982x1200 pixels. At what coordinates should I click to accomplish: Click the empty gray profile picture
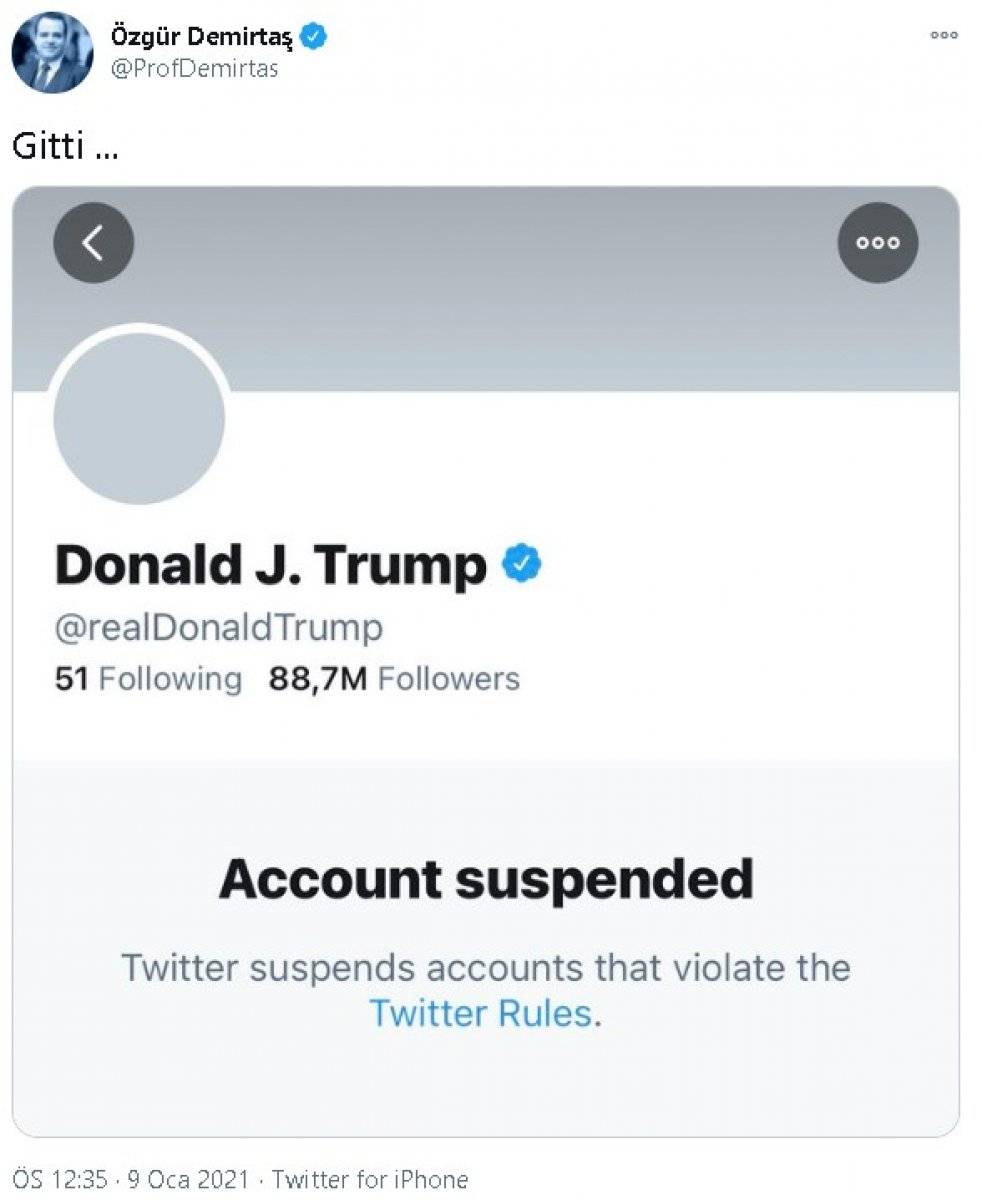coord(139,418)
